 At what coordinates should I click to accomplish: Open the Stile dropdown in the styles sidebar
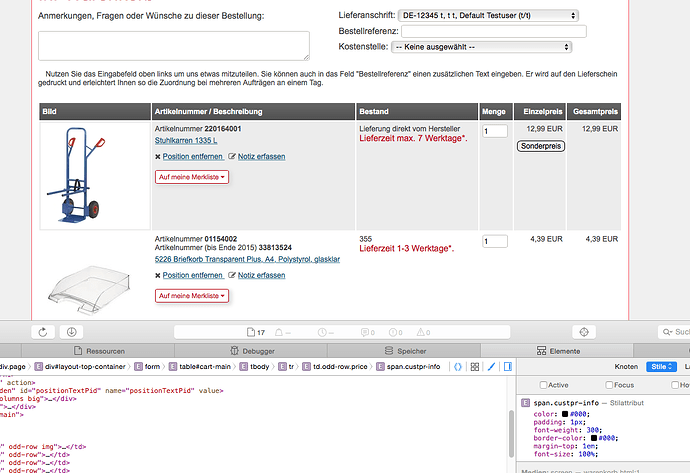660,367
